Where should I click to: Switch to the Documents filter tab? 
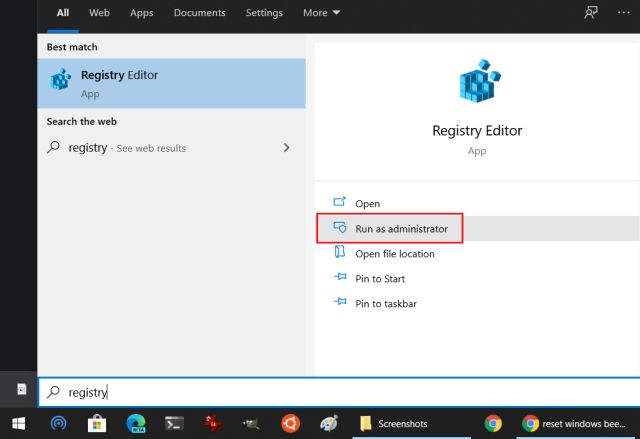199,13
